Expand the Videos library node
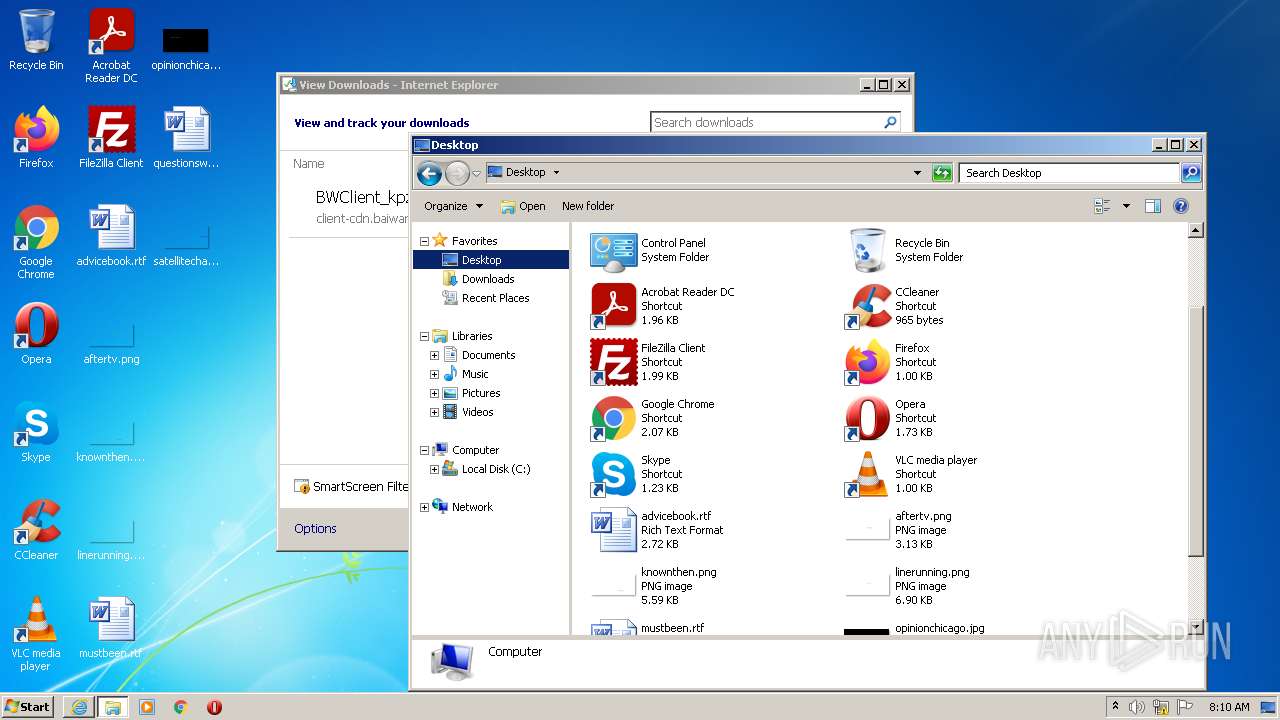 pos(434,412)
